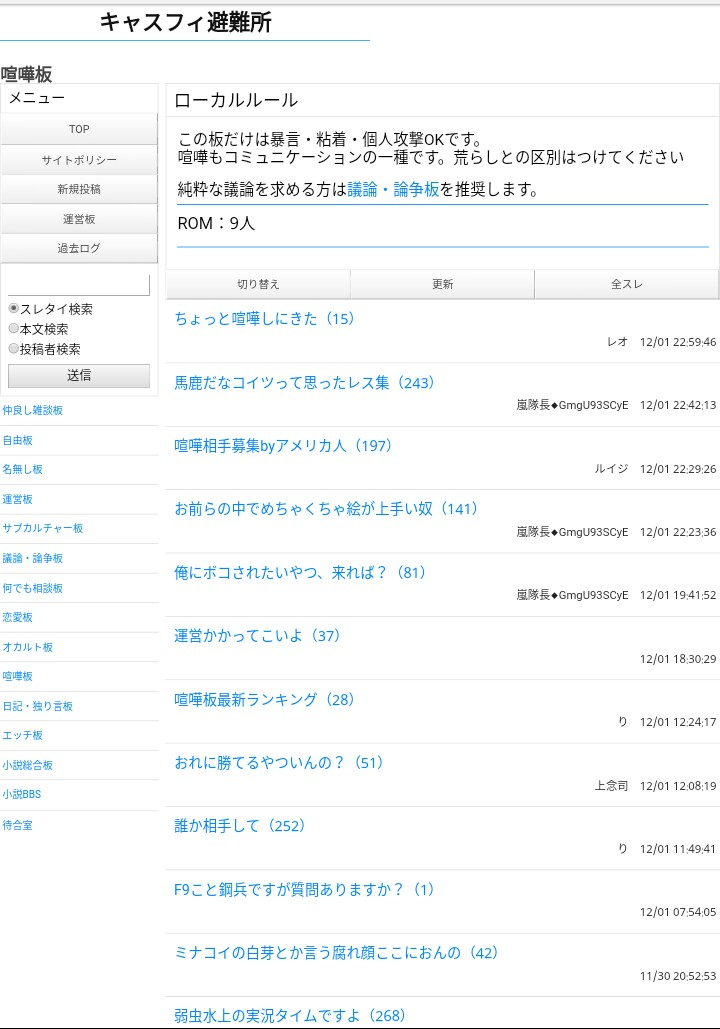The image size is (720, 1029).
Task: Follow the 議論・論争板 link in rules
Action: (393, 189)
